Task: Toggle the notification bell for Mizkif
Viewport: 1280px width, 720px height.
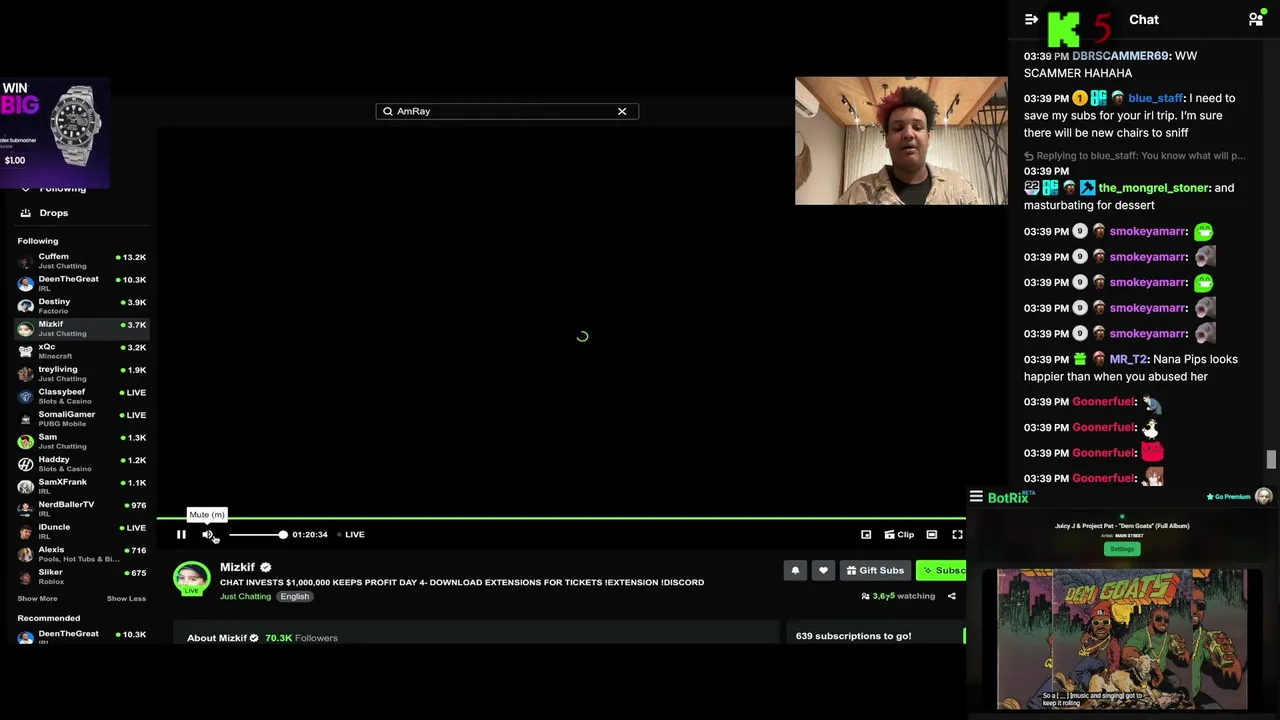Action: point(795,570)
